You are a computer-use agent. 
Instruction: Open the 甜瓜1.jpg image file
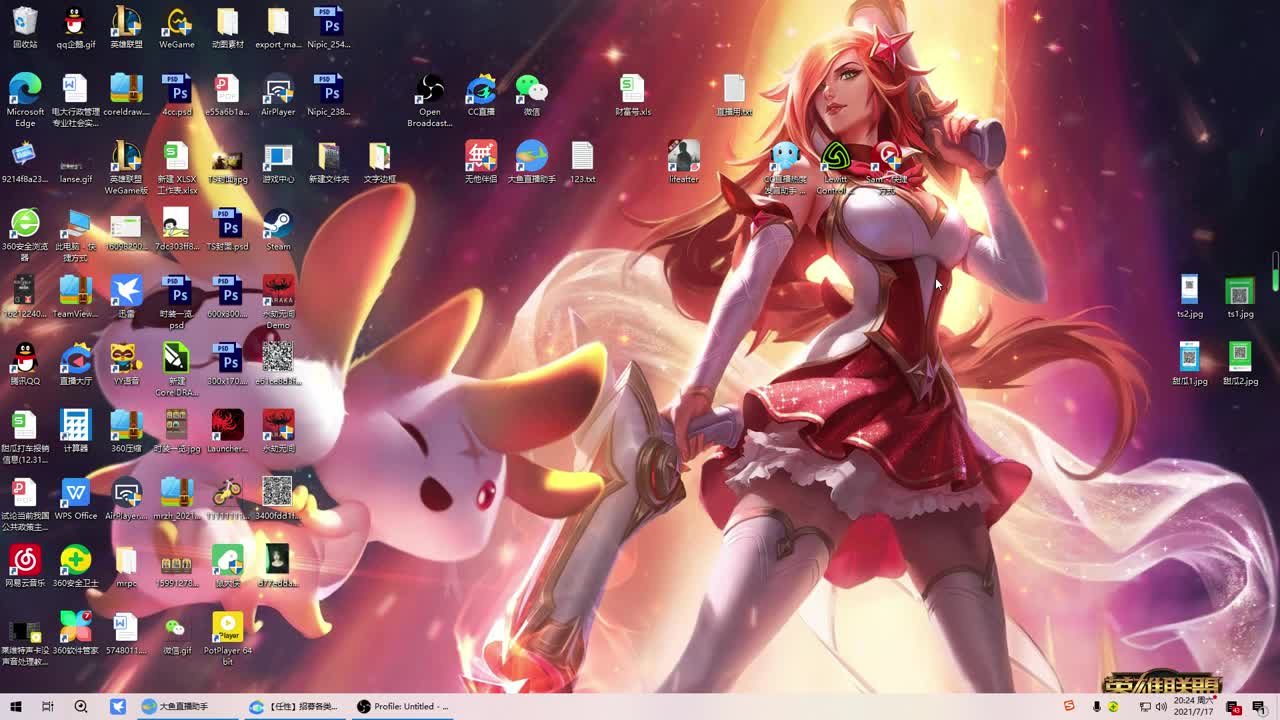coord(1189,358)
